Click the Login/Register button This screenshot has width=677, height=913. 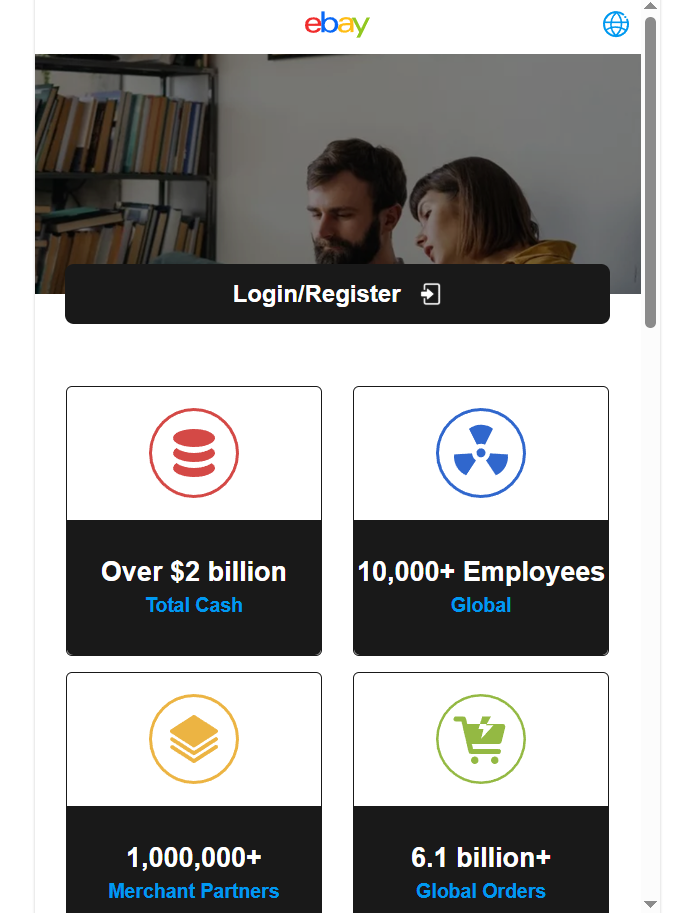point(337,294)
